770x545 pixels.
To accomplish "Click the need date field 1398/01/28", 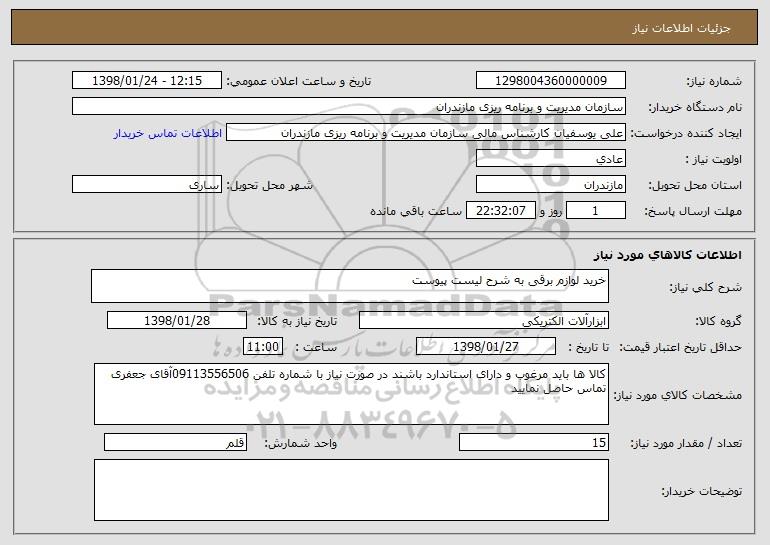I will pyautogui.click(x=177, y=321).
